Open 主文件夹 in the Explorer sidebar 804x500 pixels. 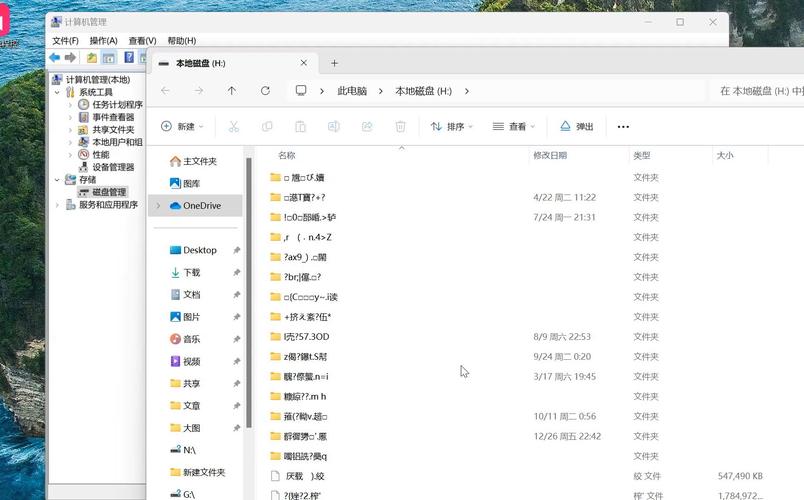point(193,161)
